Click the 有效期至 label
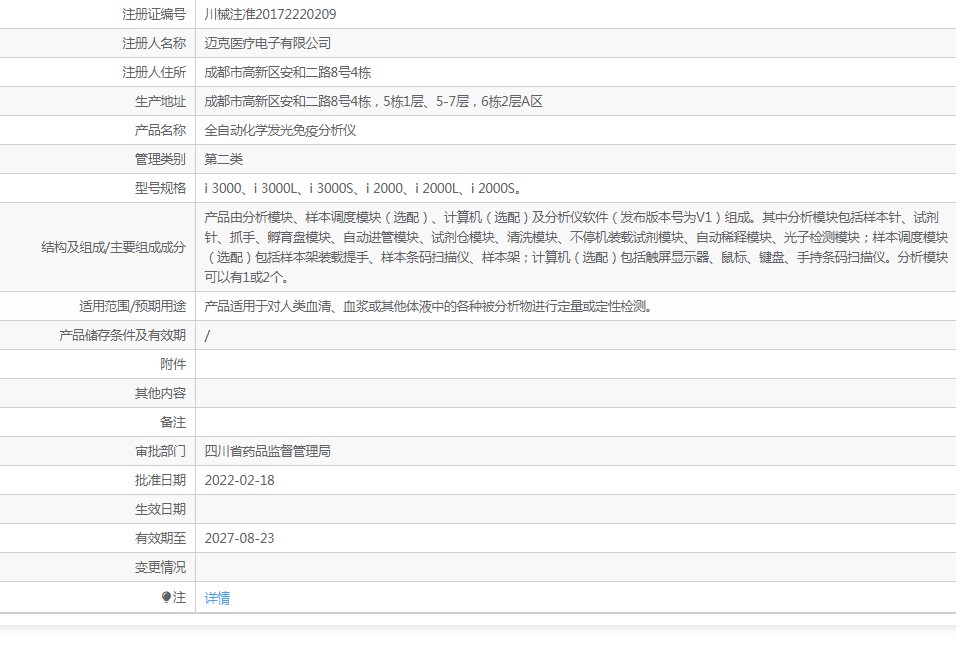The image size is (956, 649). pyautogui.click(x=160, y=539)
